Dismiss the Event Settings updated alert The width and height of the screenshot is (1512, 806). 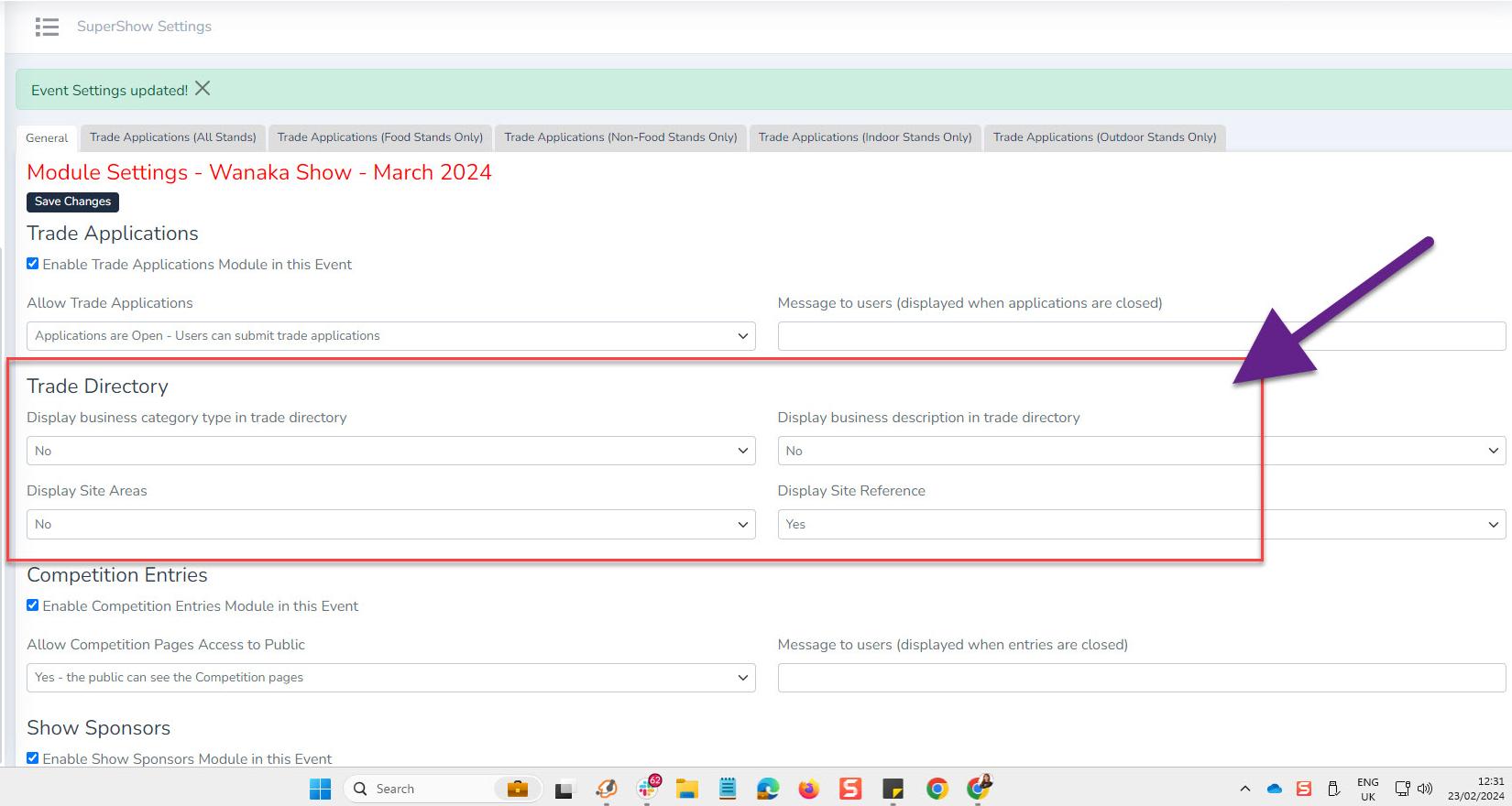click(x=203, y=89)
